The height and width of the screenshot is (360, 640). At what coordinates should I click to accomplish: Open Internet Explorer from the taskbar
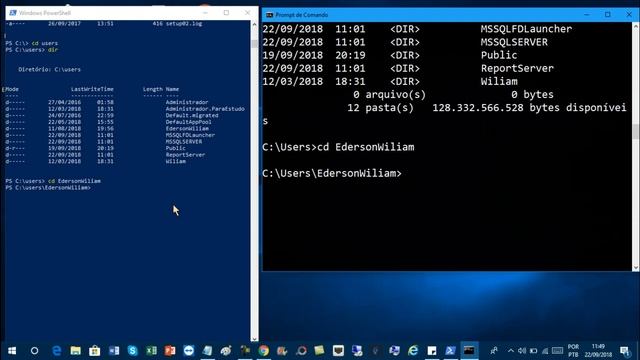tap(413, 351)
